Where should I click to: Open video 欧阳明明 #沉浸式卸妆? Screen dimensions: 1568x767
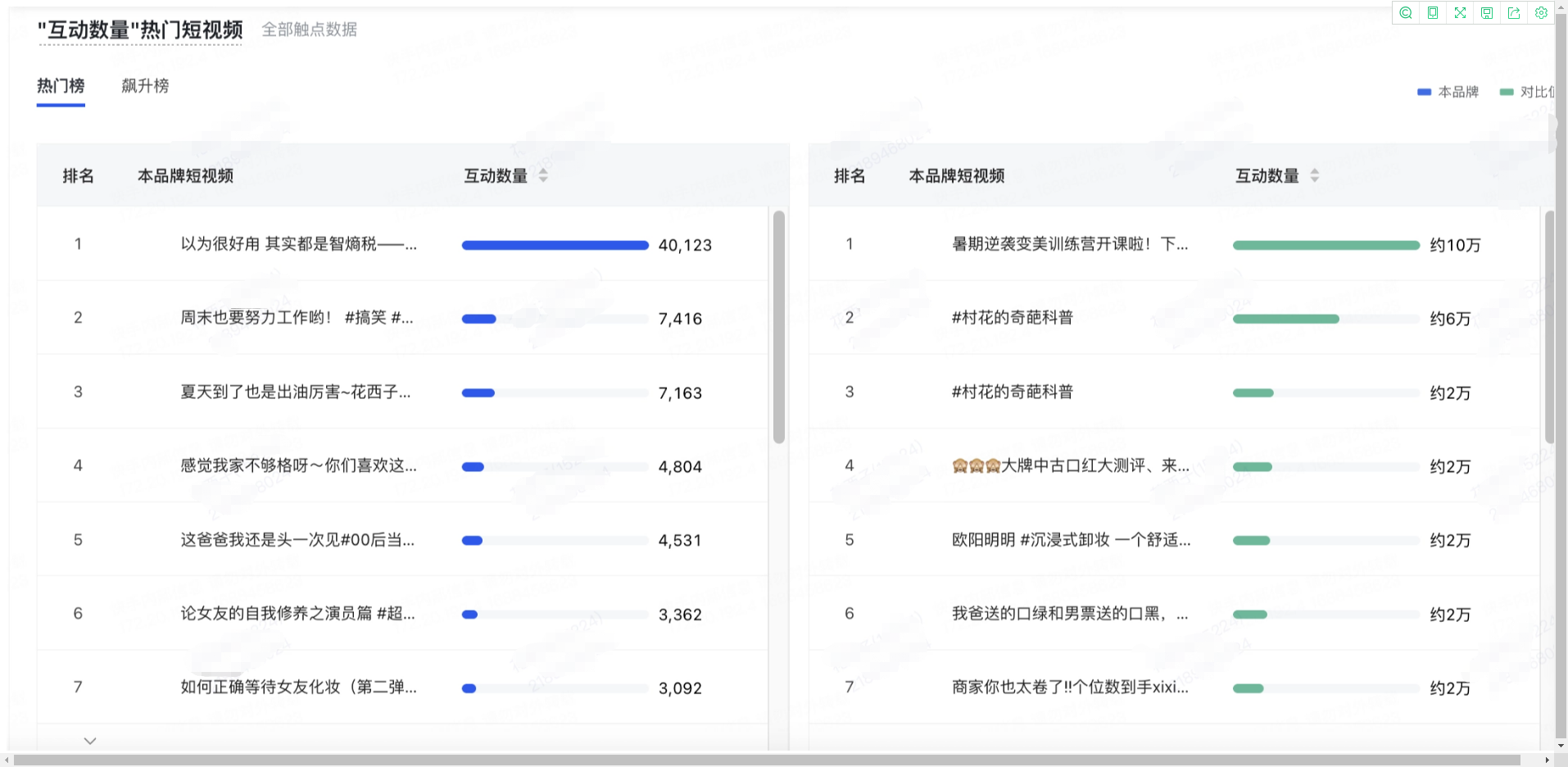tap(1072, 540)
